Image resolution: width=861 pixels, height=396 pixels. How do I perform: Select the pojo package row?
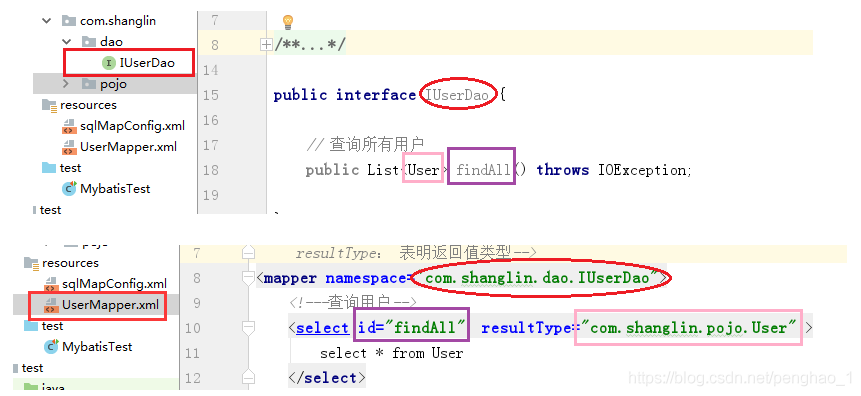click(x=115, y=83)
